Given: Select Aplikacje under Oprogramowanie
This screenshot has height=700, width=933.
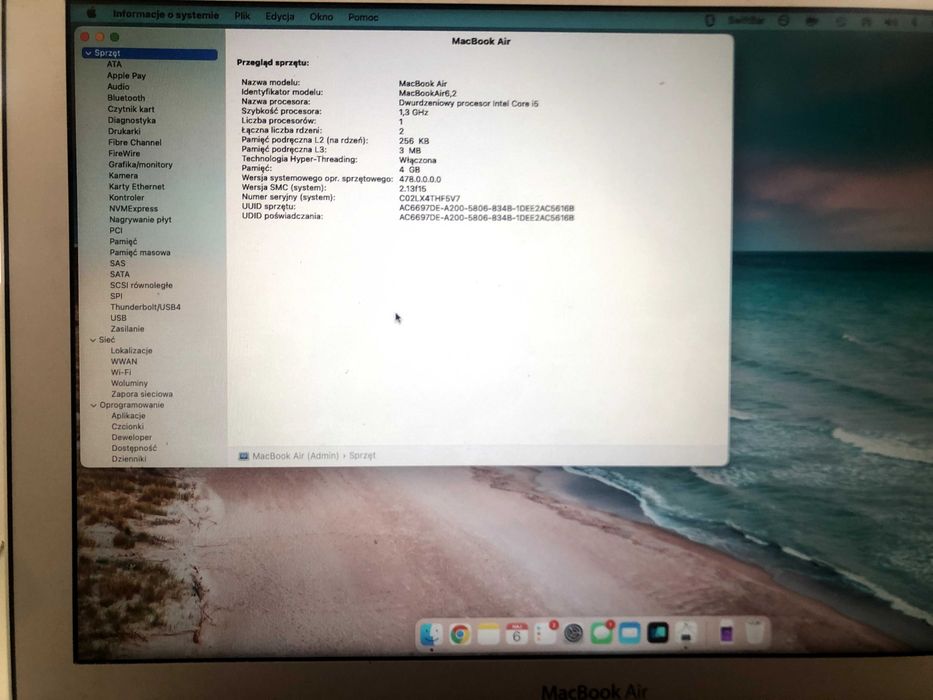Looking at the screenshot, I should pyautogui.click(x=128, y=416).
